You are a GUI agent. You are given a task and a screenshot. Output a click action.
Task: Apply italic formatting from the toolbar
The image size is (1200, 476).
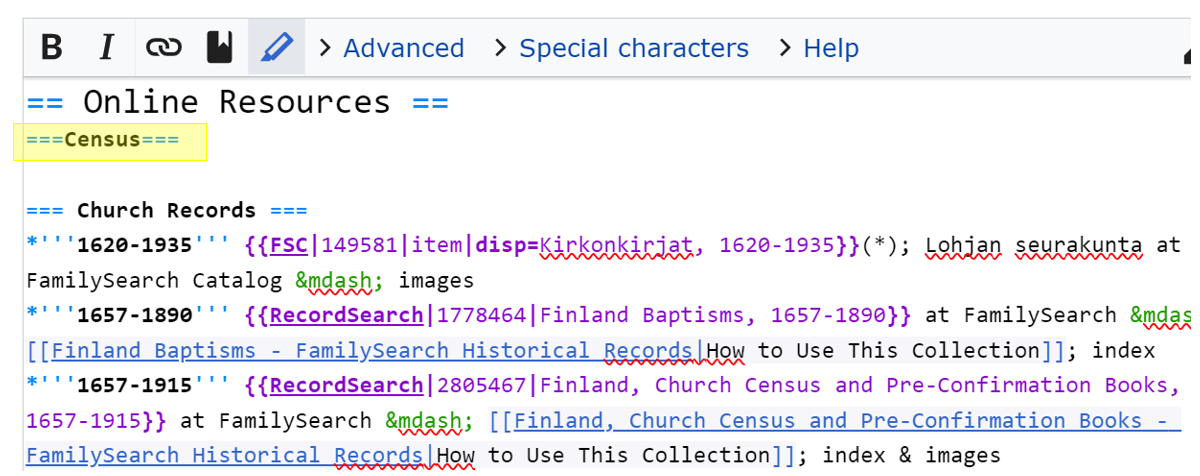[107, 47]
